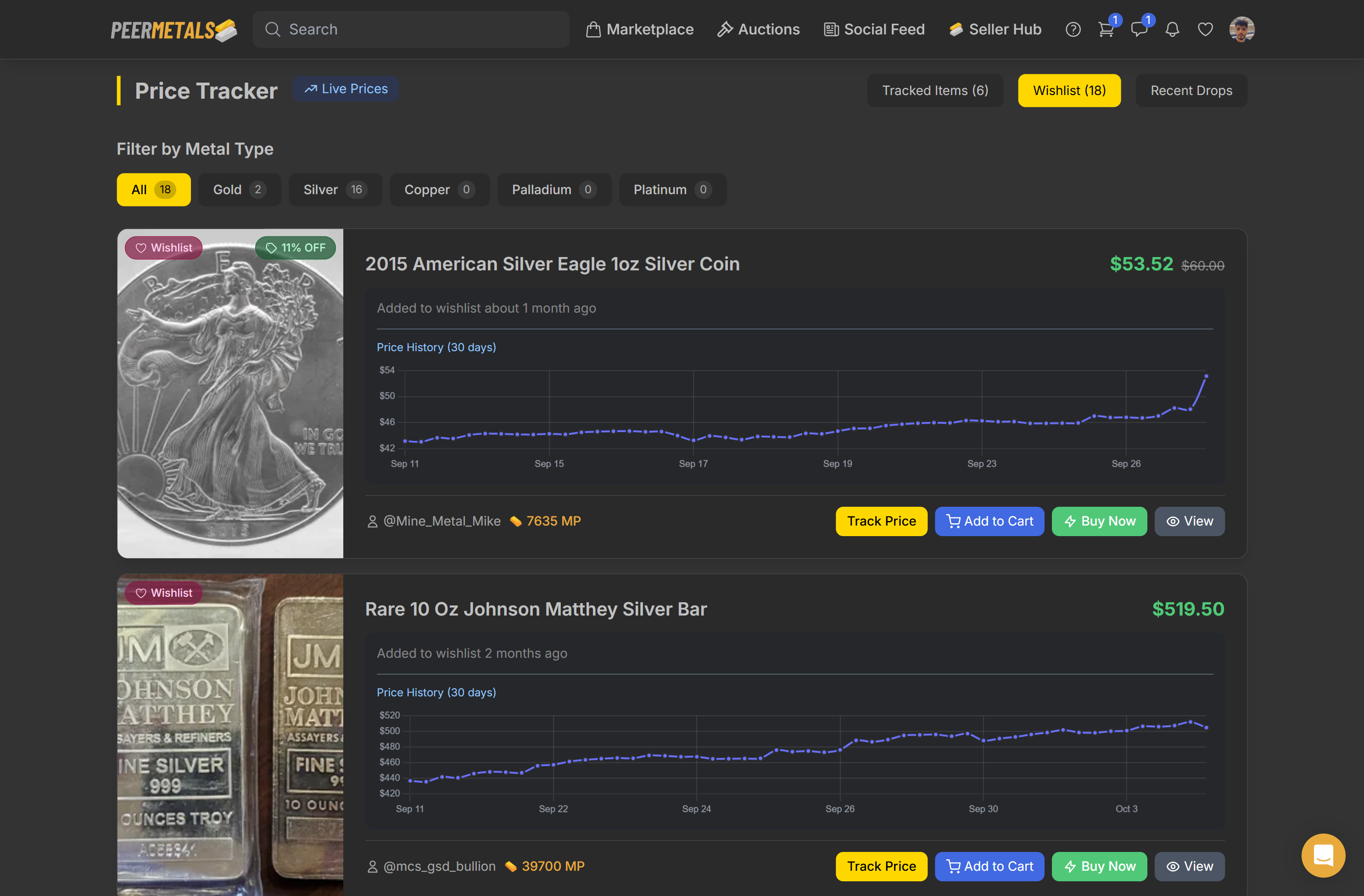Open the shopping cart icon

1106,29
